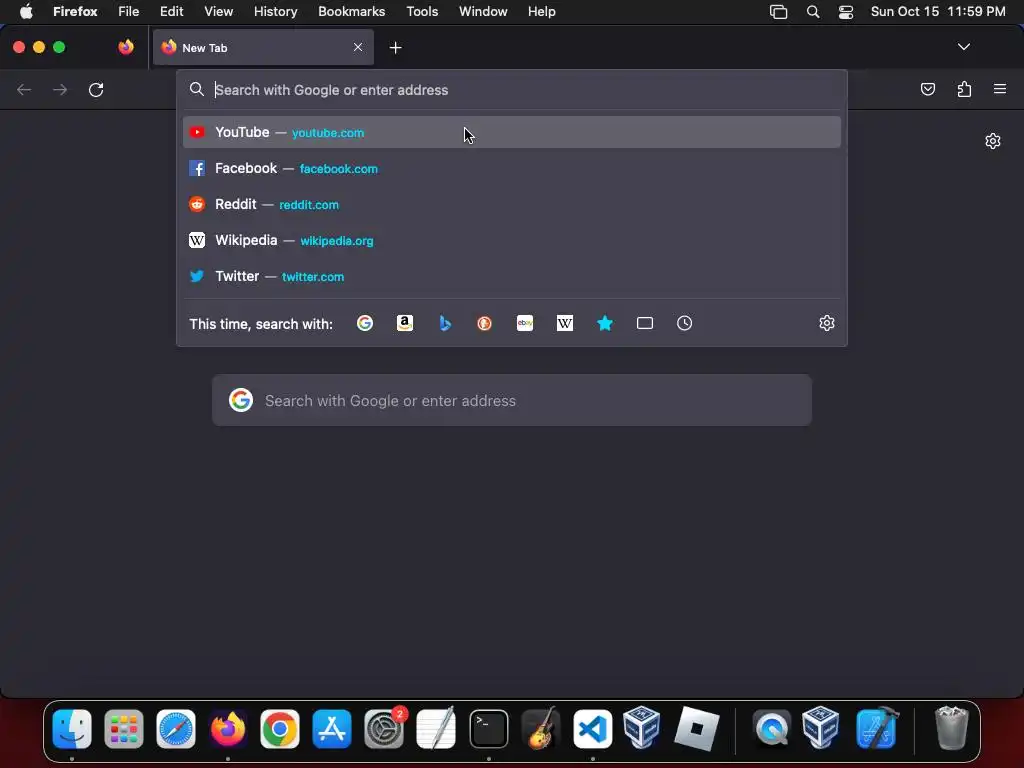Open System Settings from the Dock
Image resolution: width=1024 pixels, height=768 pixels.
(384, 729)
